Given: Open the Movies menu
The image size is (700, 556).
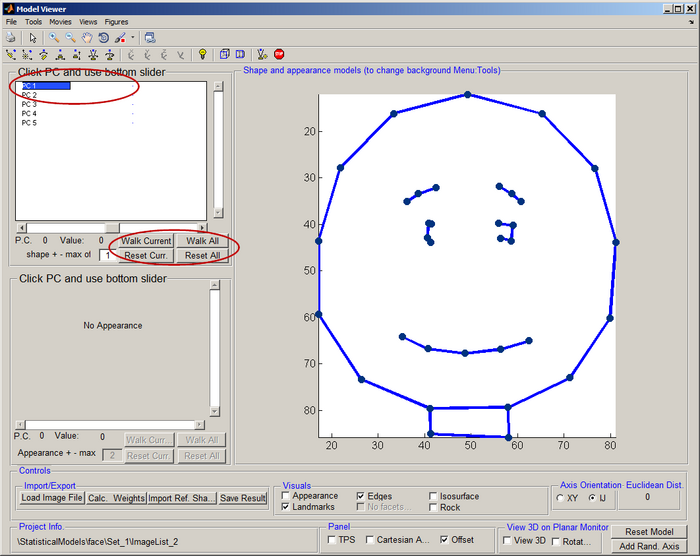Looking at the screenshot, I should click(x=60, y=21).
